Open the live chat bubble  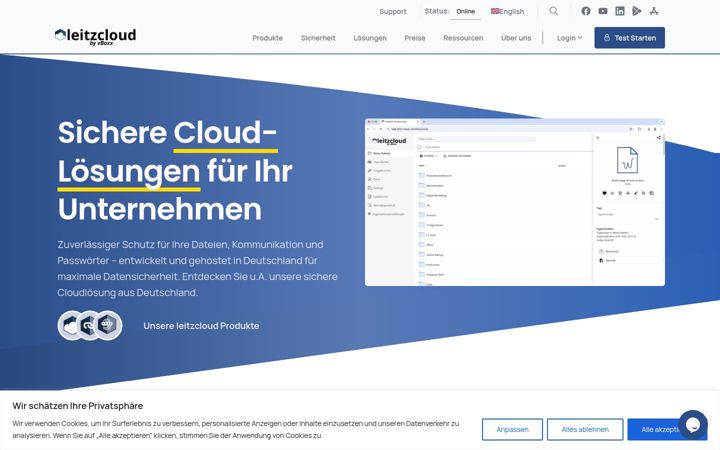692,425
